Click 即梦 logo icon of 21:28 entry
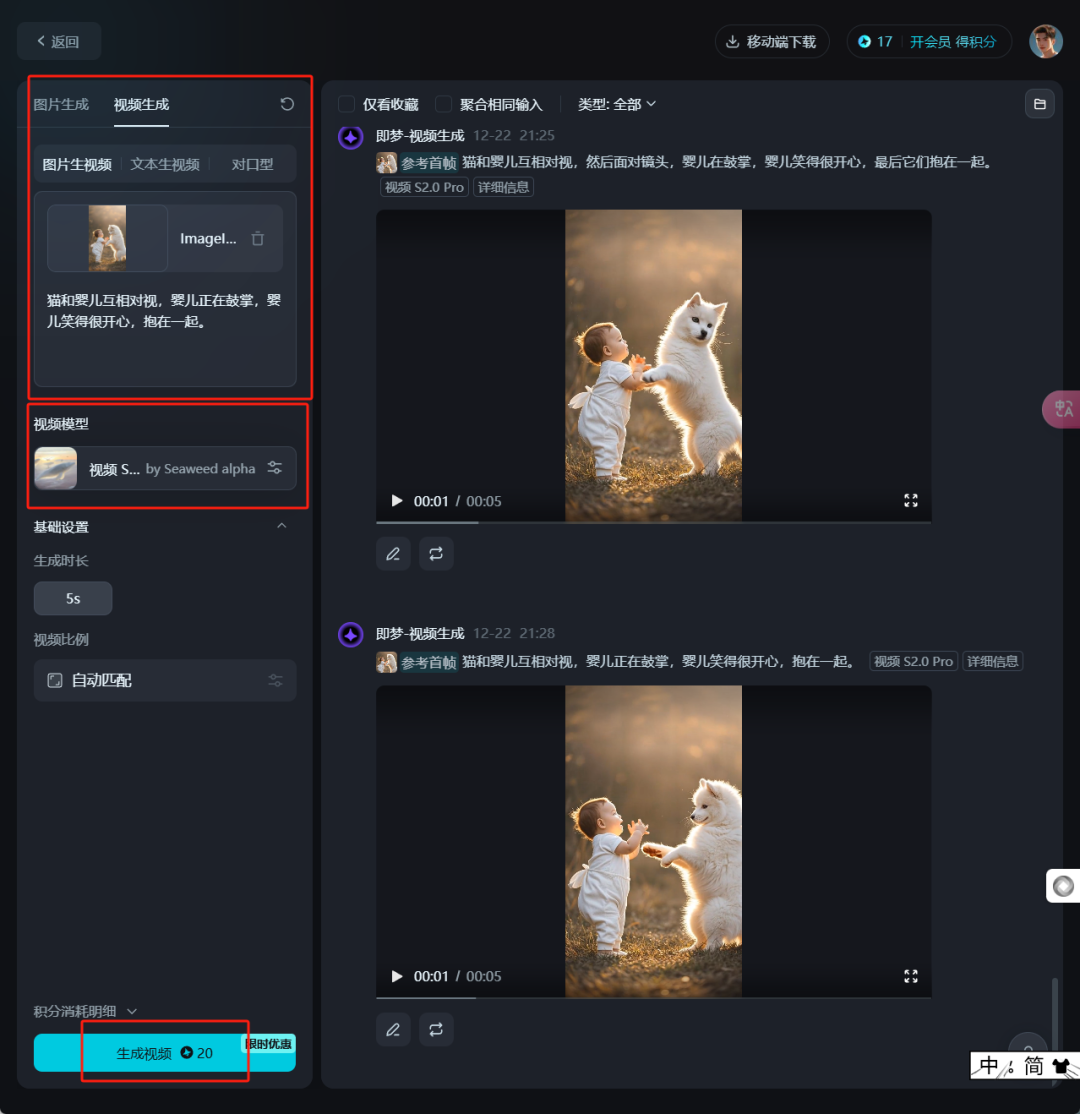Image resolution: width=1080 pixels, height=1114 pixels. click(x=350, y=634)
